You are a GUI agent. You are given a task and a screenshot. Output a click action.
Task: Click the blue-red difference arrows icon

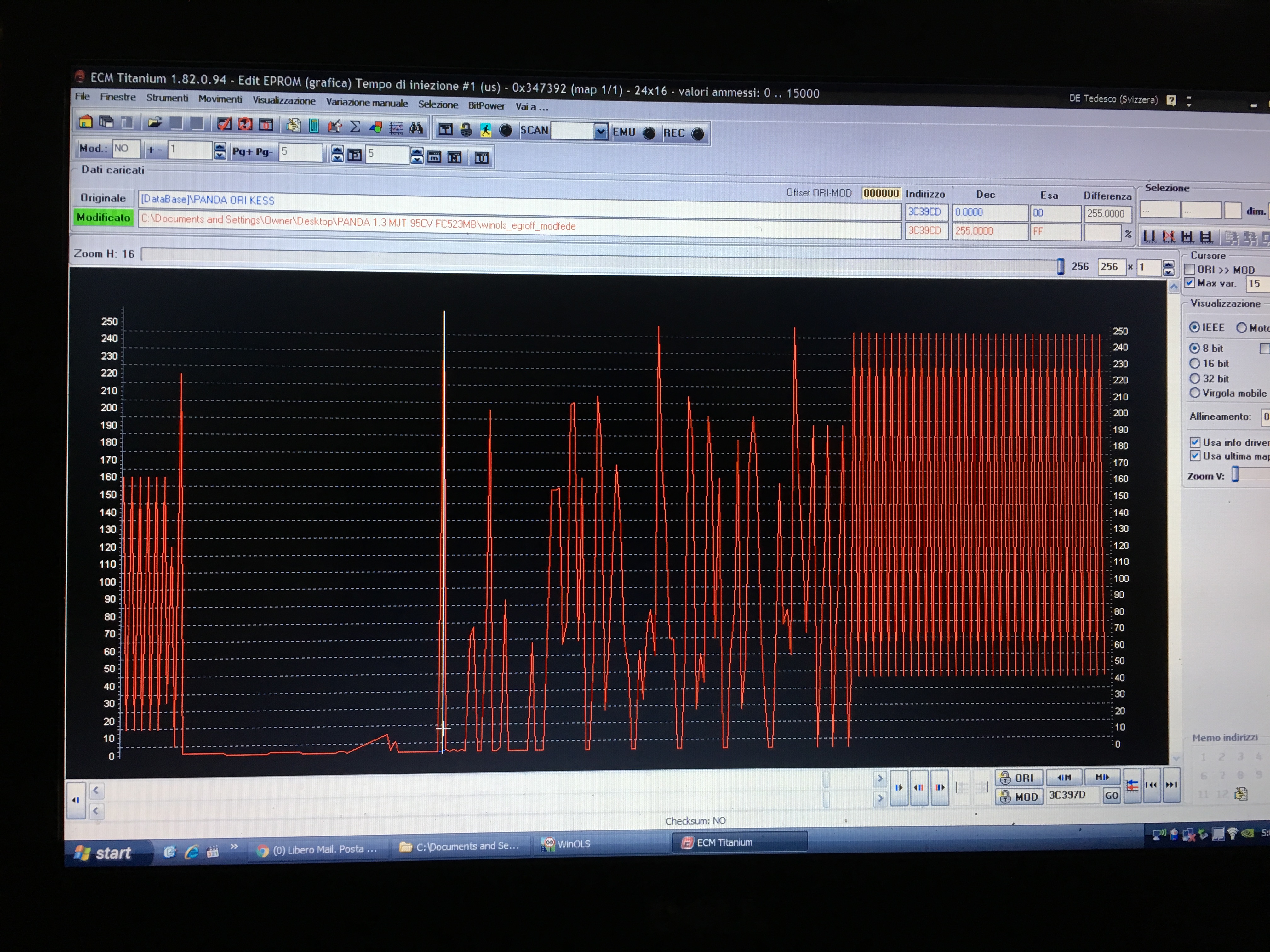[1132, 785]
